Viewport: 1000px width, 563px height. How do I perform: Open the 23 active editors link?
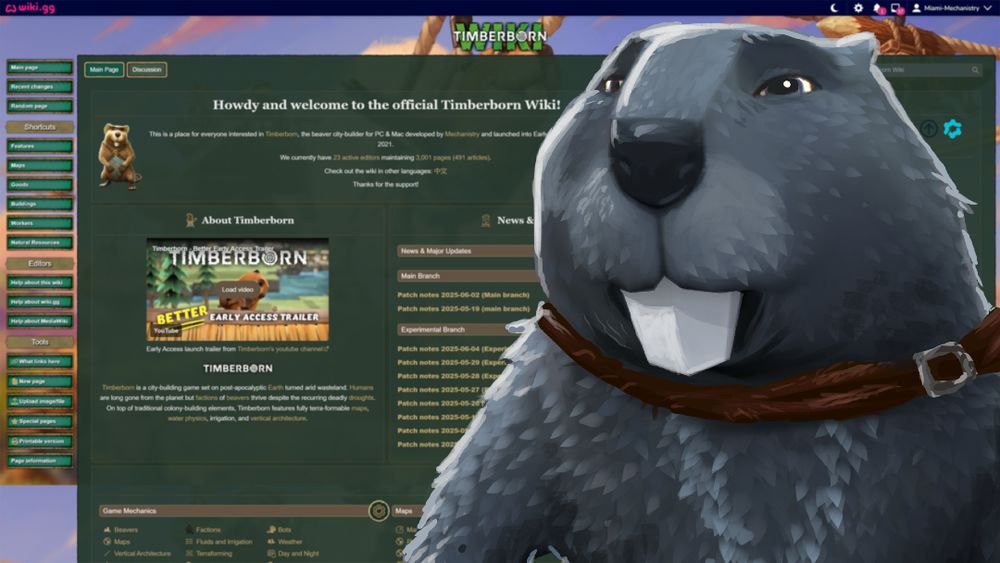tap(356, 157)
